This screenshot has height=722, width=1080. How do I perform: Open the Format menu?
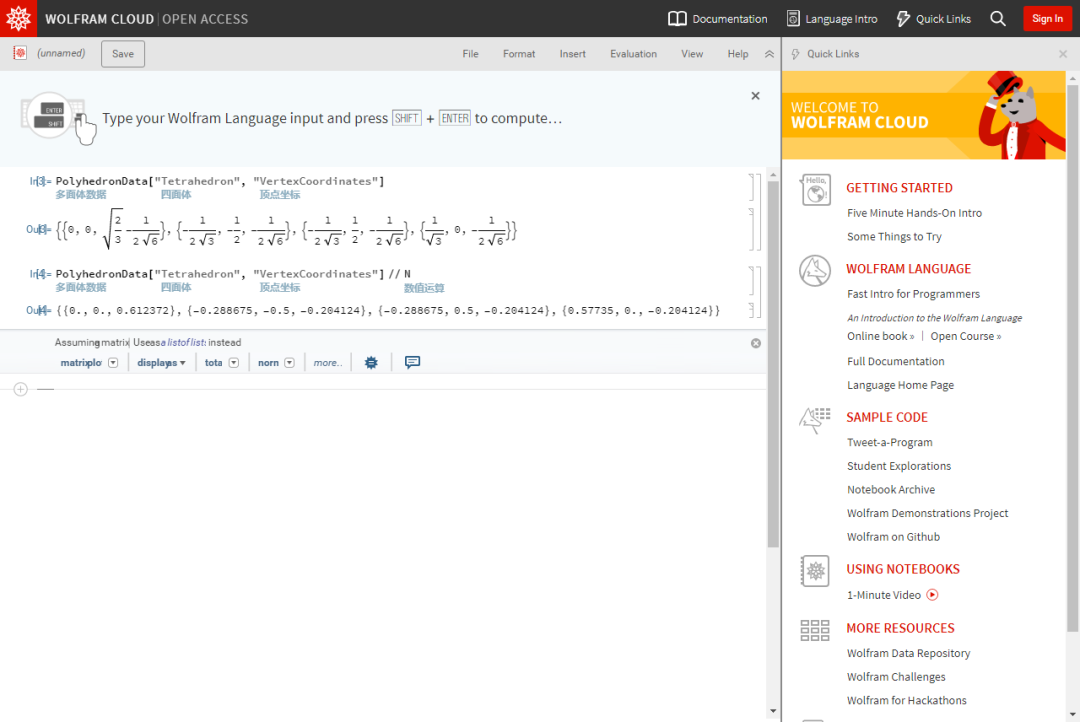[x=519, y=54]
